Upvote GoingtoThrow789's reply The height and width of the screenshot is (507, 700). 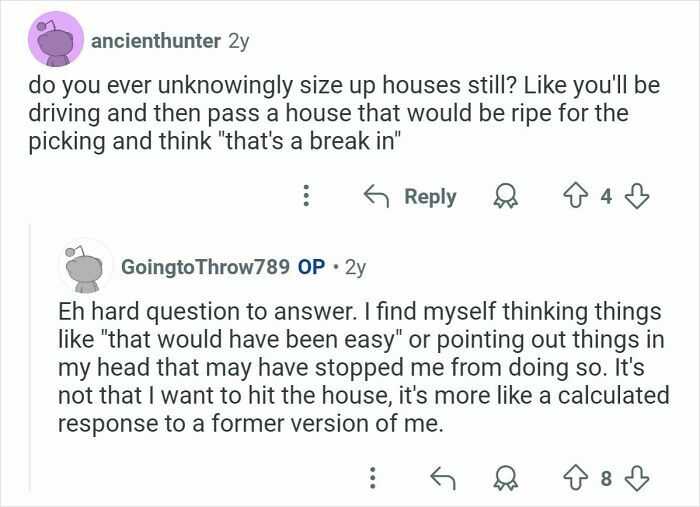(575, 478)
